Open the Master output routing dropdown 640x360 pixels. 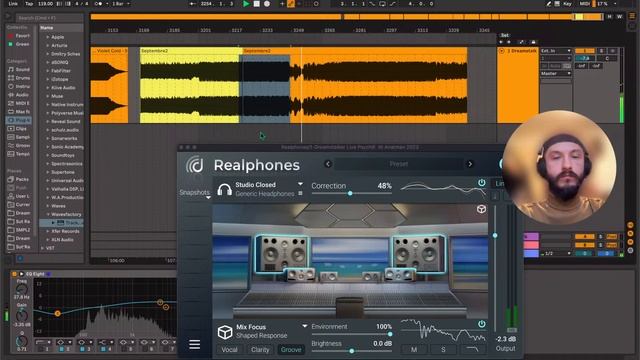556,73
